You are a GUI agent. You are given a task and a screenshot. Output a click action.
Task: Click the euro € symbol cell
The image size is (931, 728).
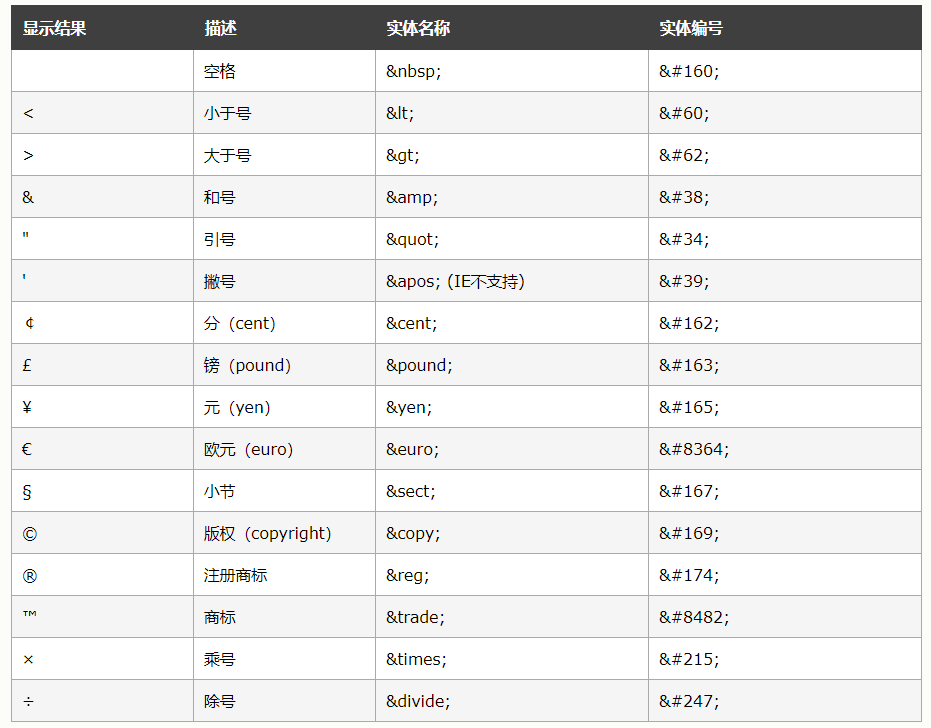[x=27, y=450]
